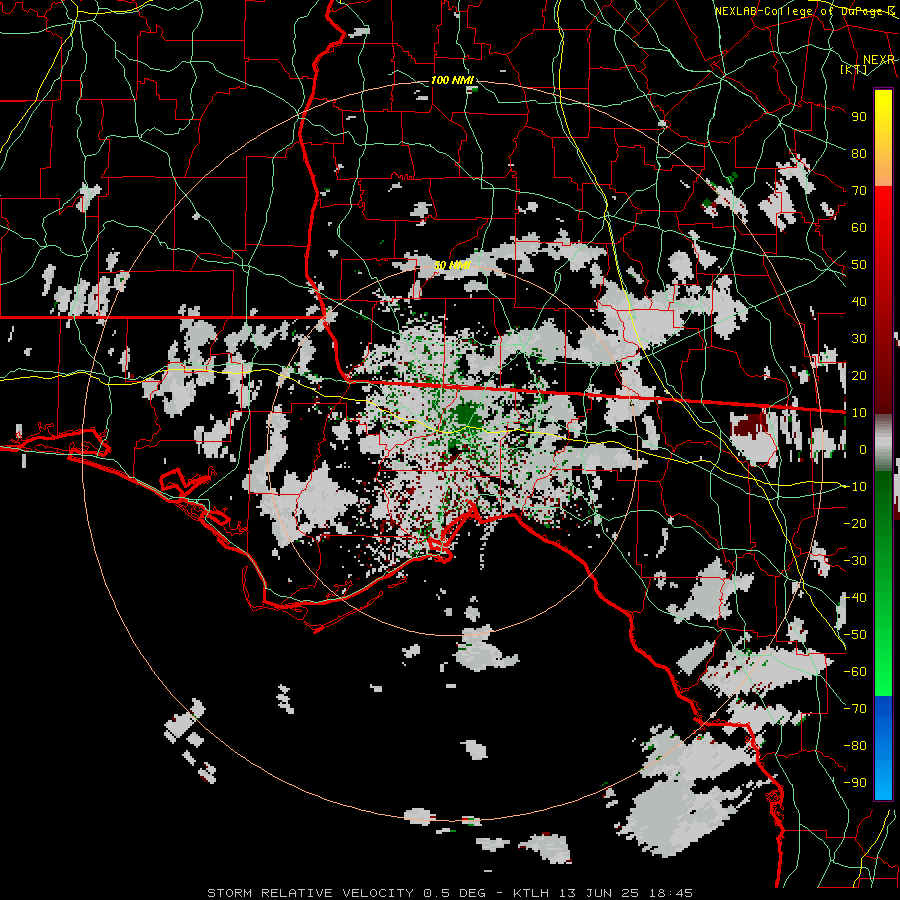
Task: Click the "20" value on velocity scale
Action: 859,375
